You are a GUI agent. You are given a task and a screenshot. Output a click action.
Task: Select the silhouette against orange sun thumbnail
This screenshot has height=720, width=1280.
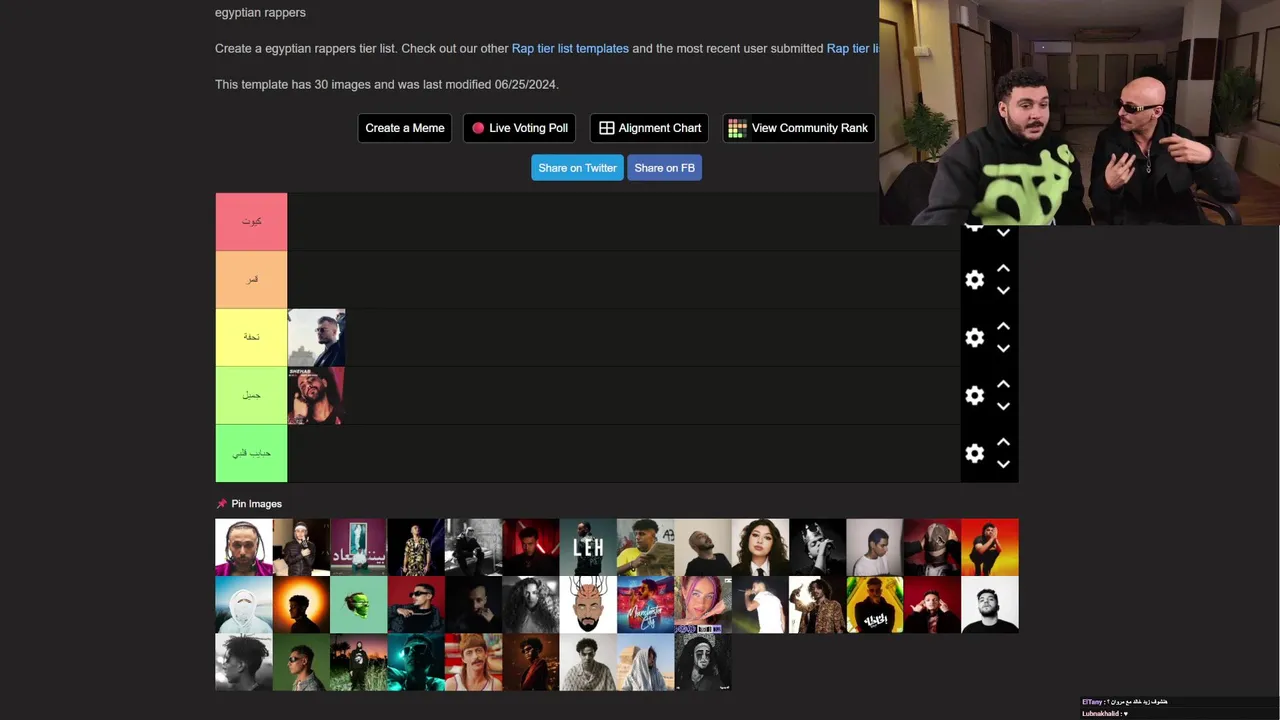301,605
